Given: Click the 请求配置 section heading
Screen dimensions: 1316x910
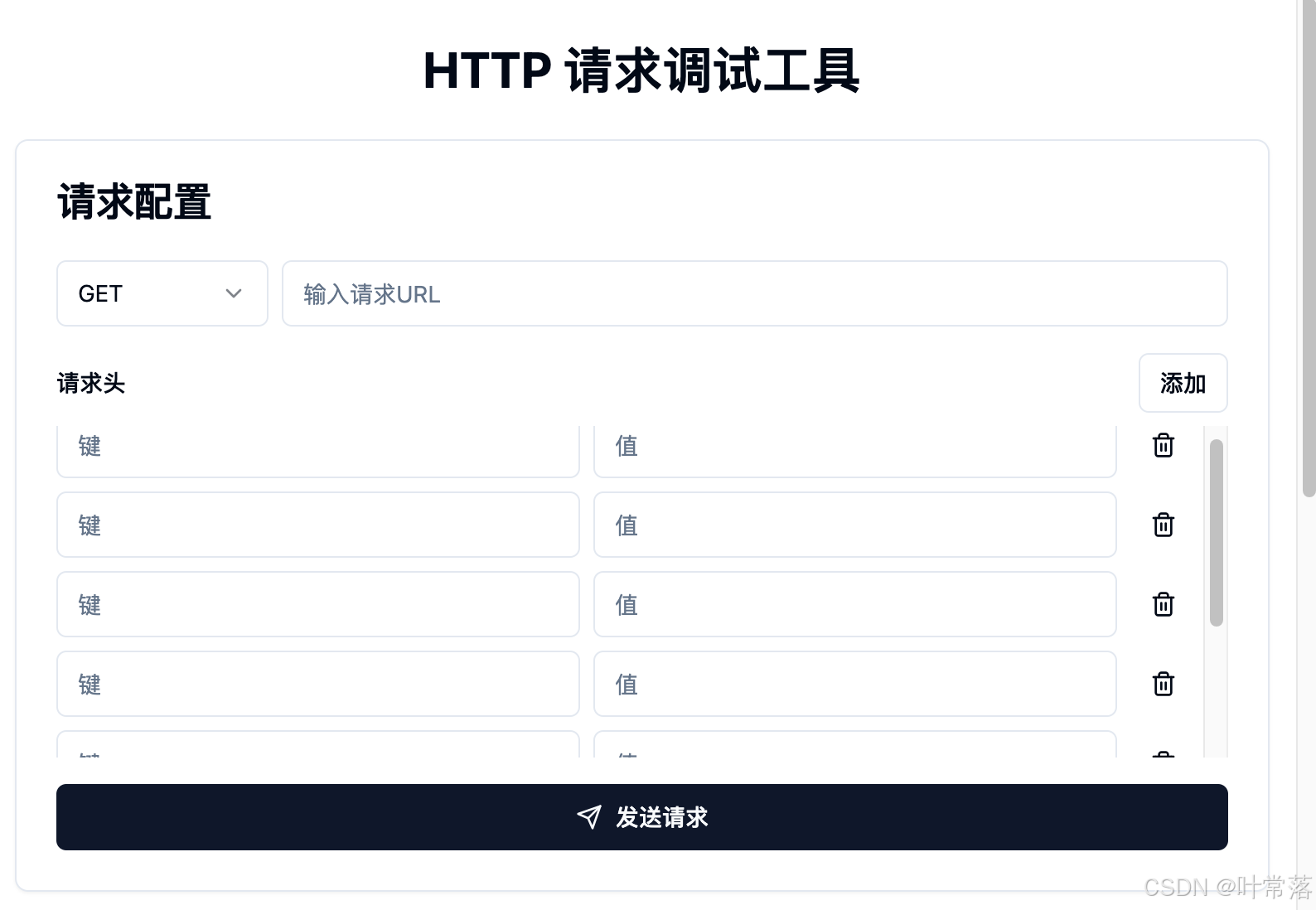Looking at the screenshot, I should pyautogui.click(x=134, y=201).
